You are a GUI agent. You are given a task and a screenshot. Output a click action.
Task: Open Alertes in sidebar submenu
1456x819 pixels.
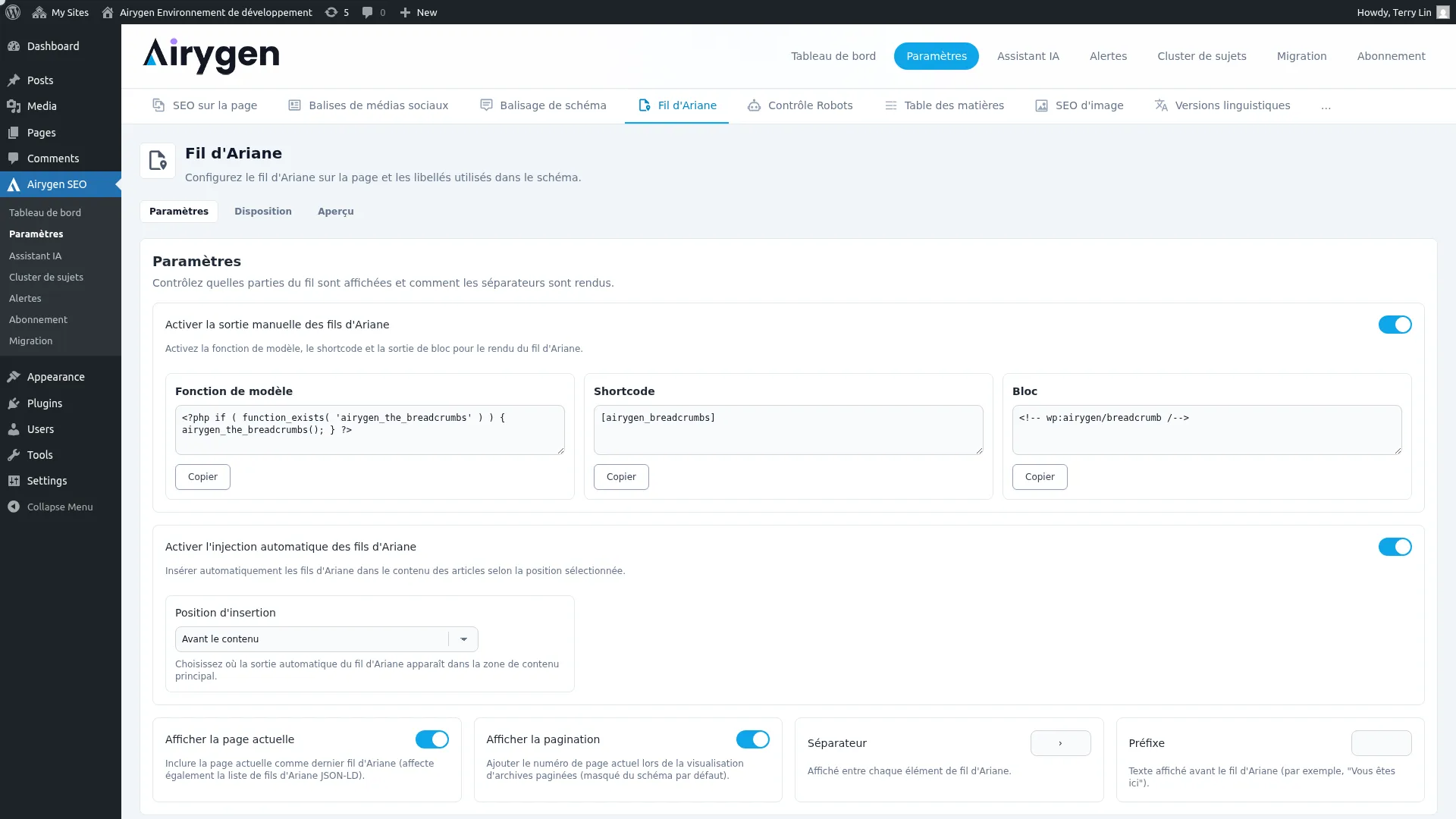tap(25, 299)
